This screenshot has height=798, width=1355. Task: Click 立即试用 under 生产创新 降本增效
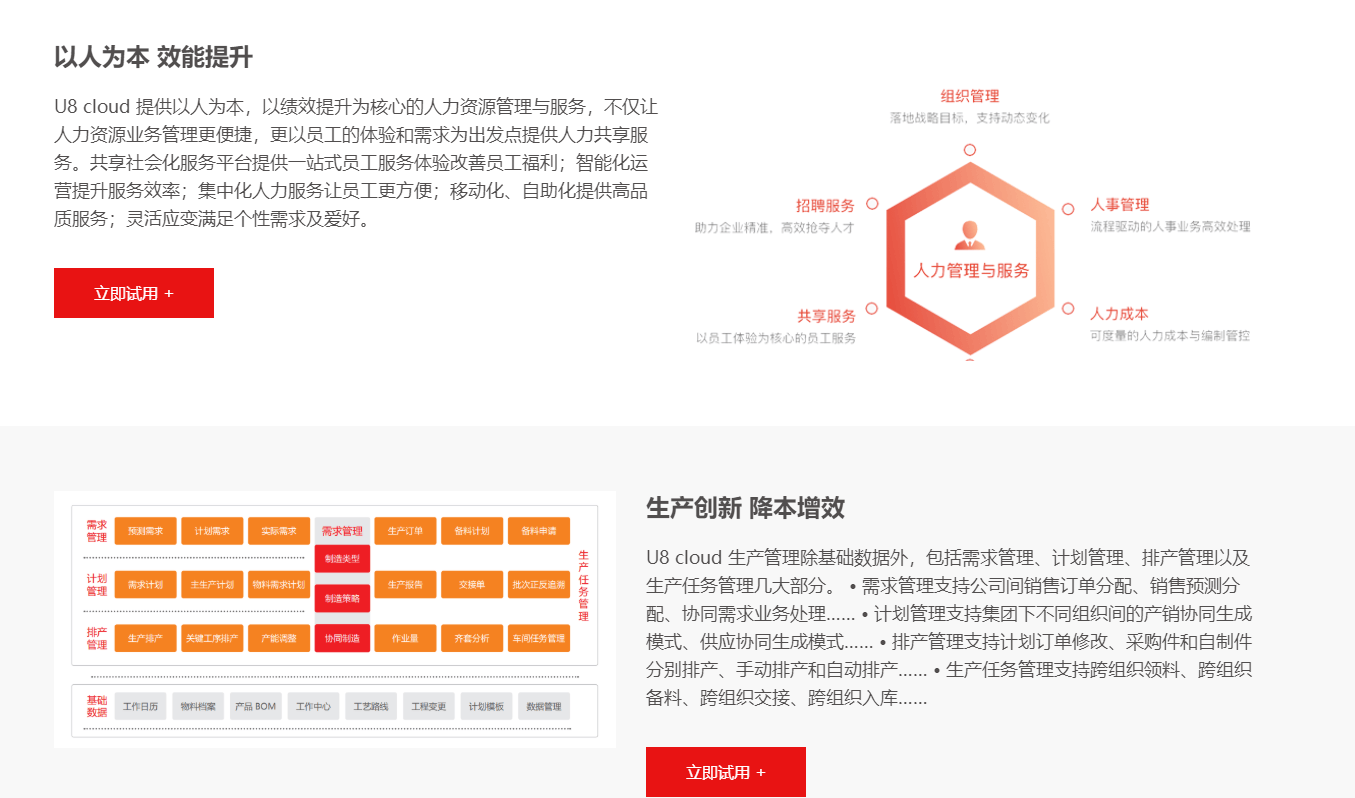point(726,772)
